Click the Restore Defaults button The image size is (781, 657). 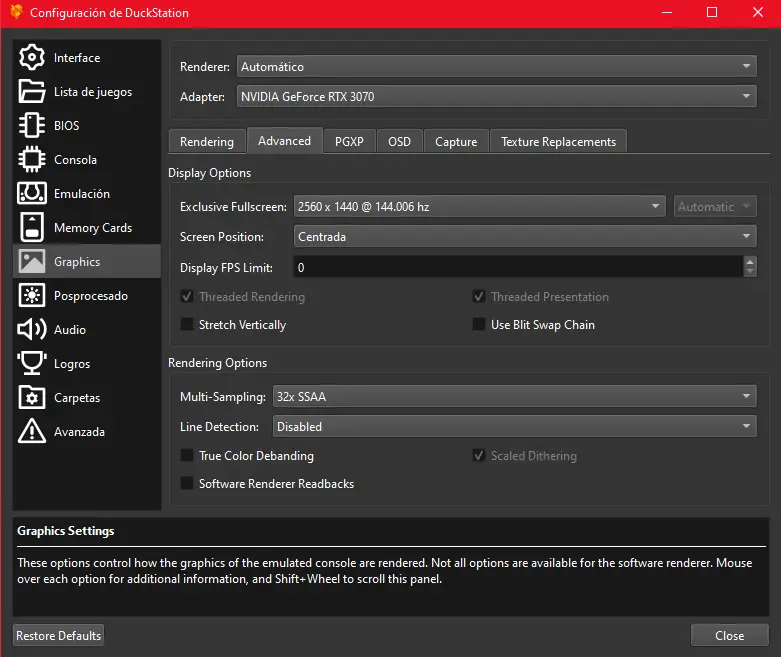[58, 636]
